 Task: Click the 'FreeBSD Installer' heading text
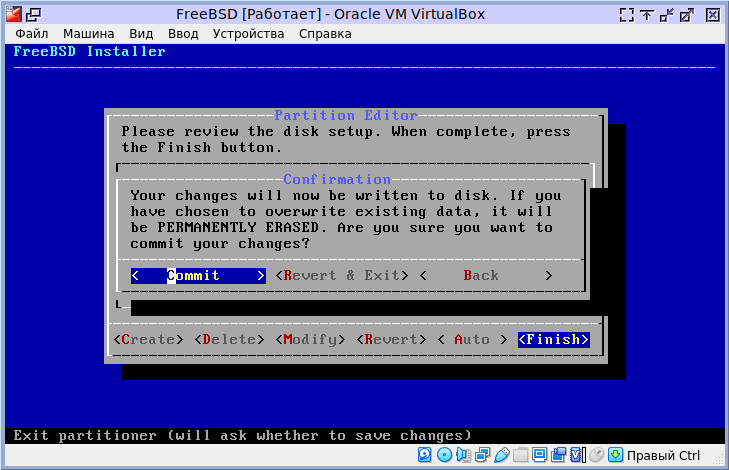(x=89, y=51)
